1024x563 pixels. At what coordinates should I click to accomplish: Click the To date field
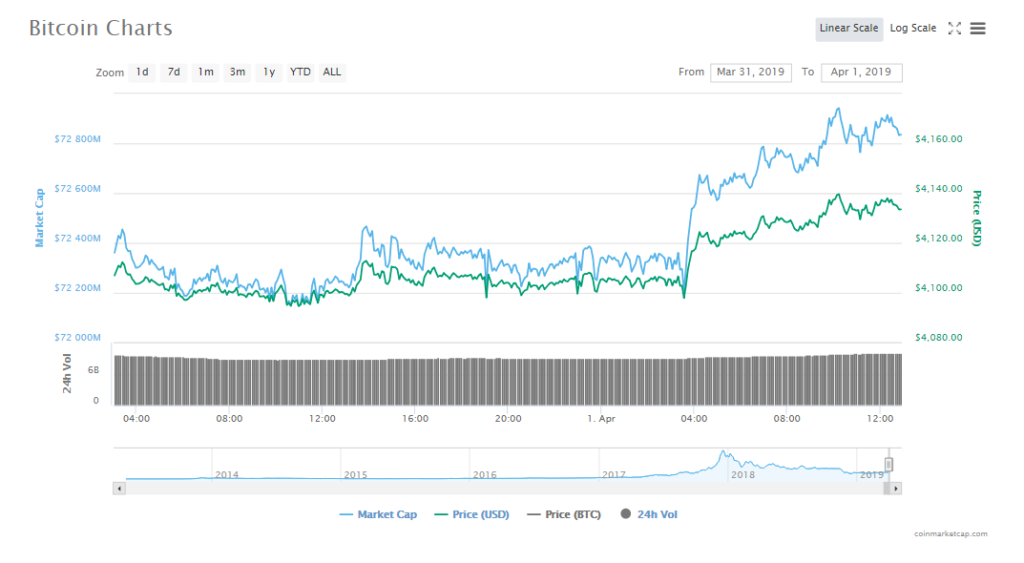(x=861, y=72)
